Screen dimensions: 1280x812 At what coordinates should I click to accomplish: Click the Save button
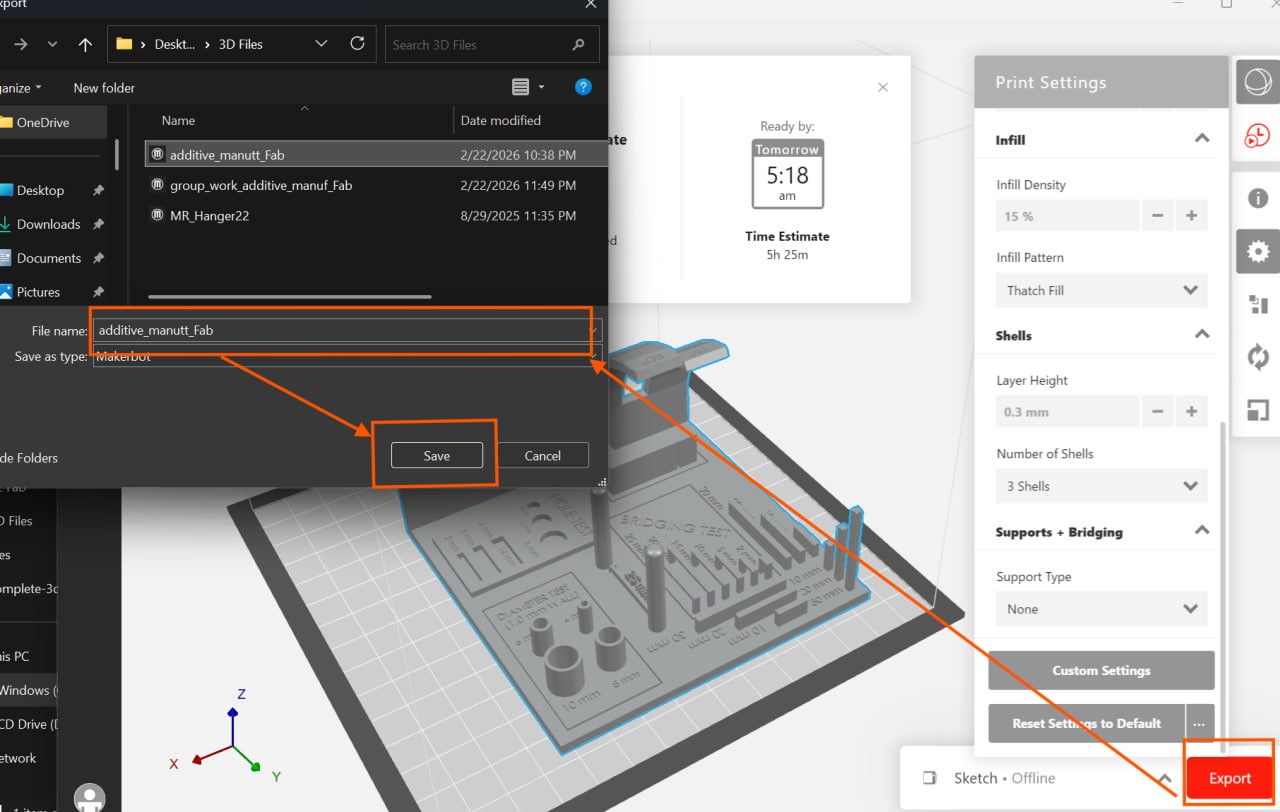(436, 455)
